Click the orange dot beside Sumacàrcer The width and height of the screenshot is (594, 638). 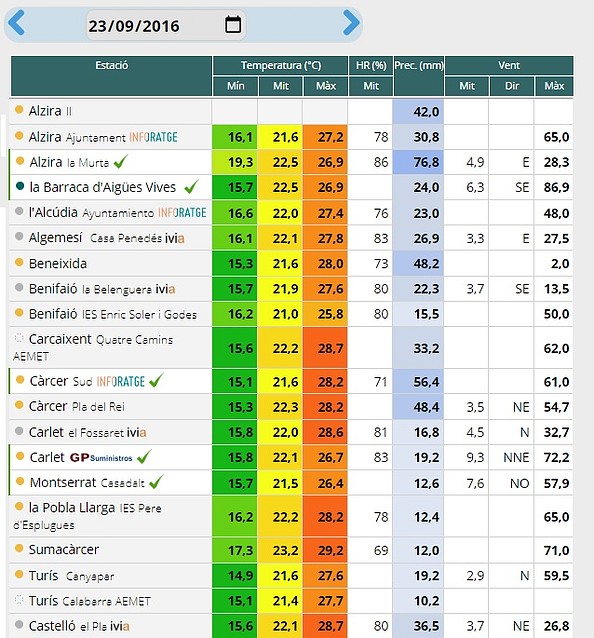pos(19,548)
